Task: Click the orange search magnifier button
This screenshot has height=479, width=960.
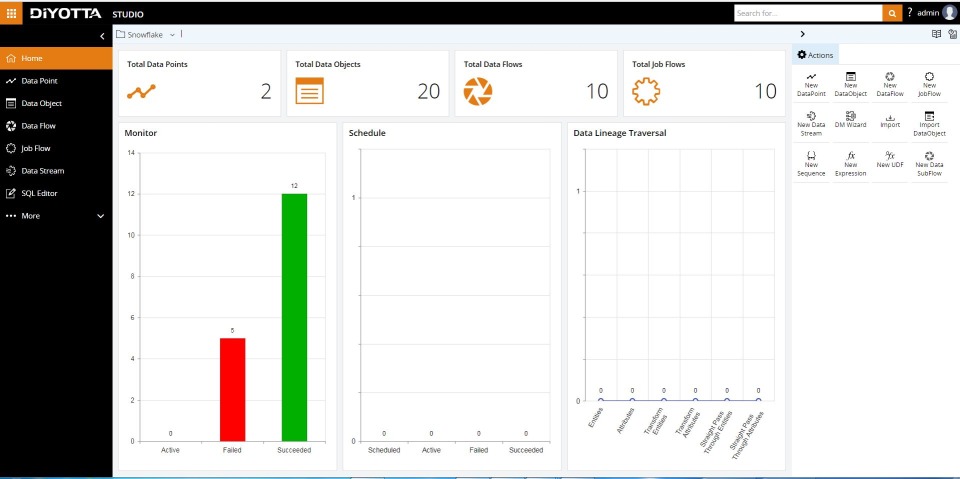Action: tap(892, 13)
